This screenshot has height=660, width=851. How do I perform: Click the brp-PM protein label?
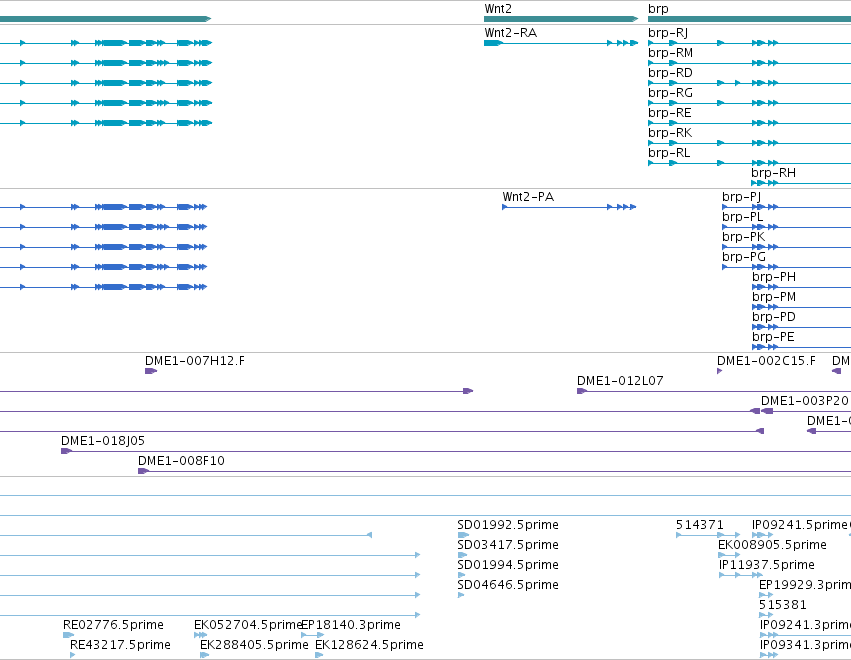pyautogui.click(x=774, y=297)
